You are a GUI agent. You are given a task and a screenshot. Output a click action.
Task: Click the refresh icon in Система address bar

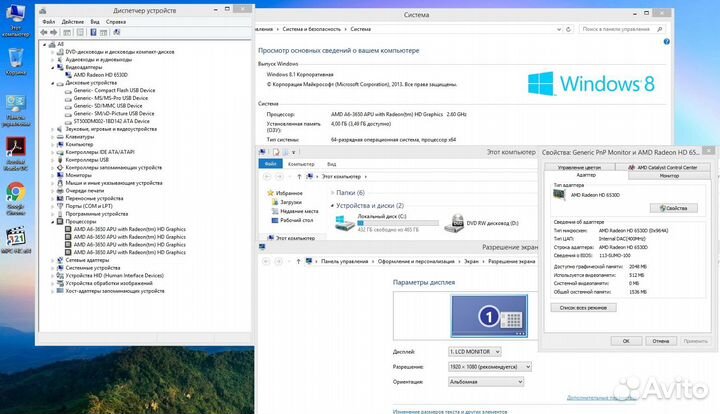tap(568, 29)
